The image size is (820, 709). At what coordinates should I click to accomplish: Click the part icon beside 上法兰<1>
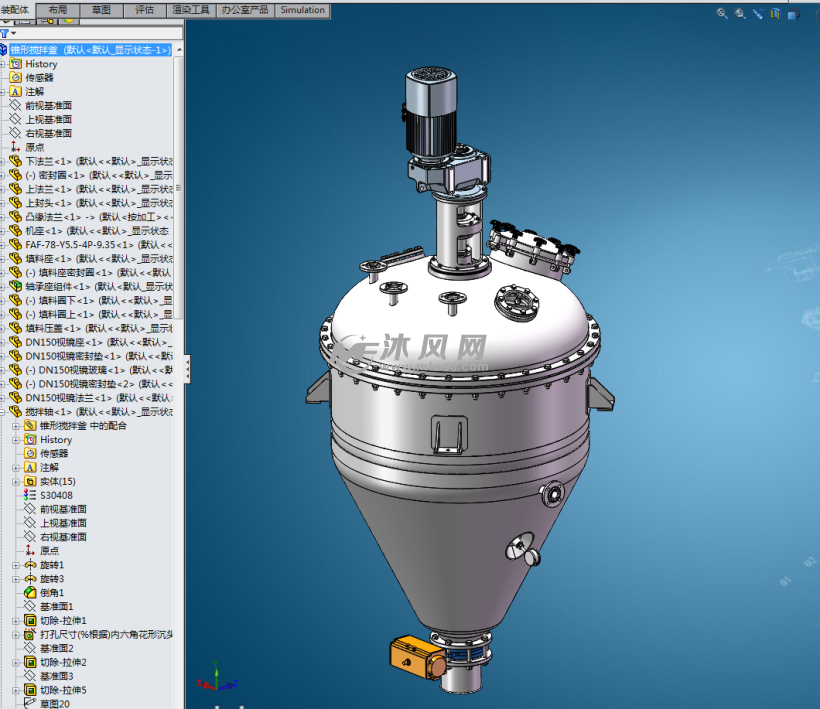coord(16,189)
